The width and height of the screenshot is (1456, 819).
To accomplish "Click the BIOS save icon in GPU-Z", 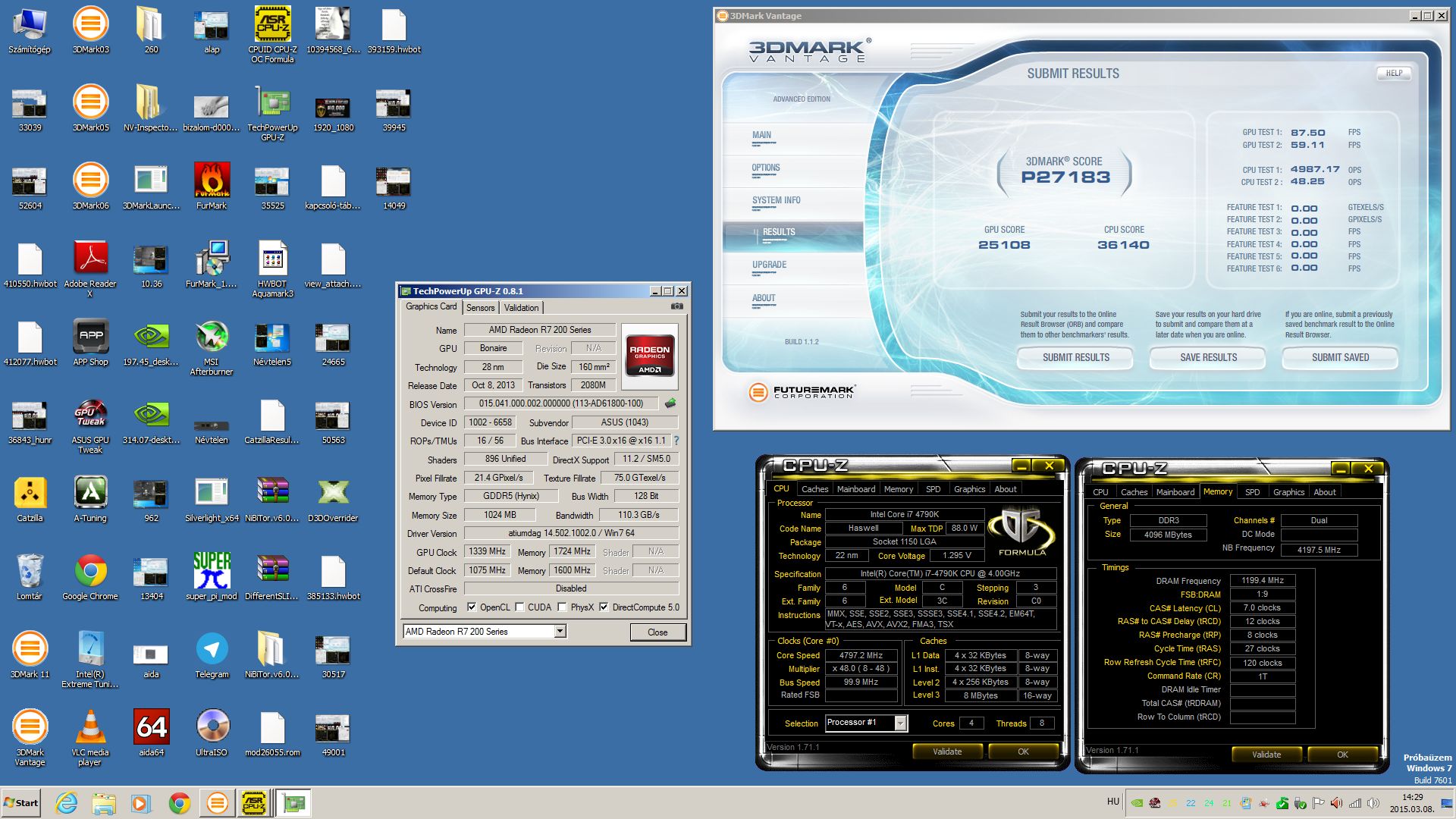I will point(670,403).
